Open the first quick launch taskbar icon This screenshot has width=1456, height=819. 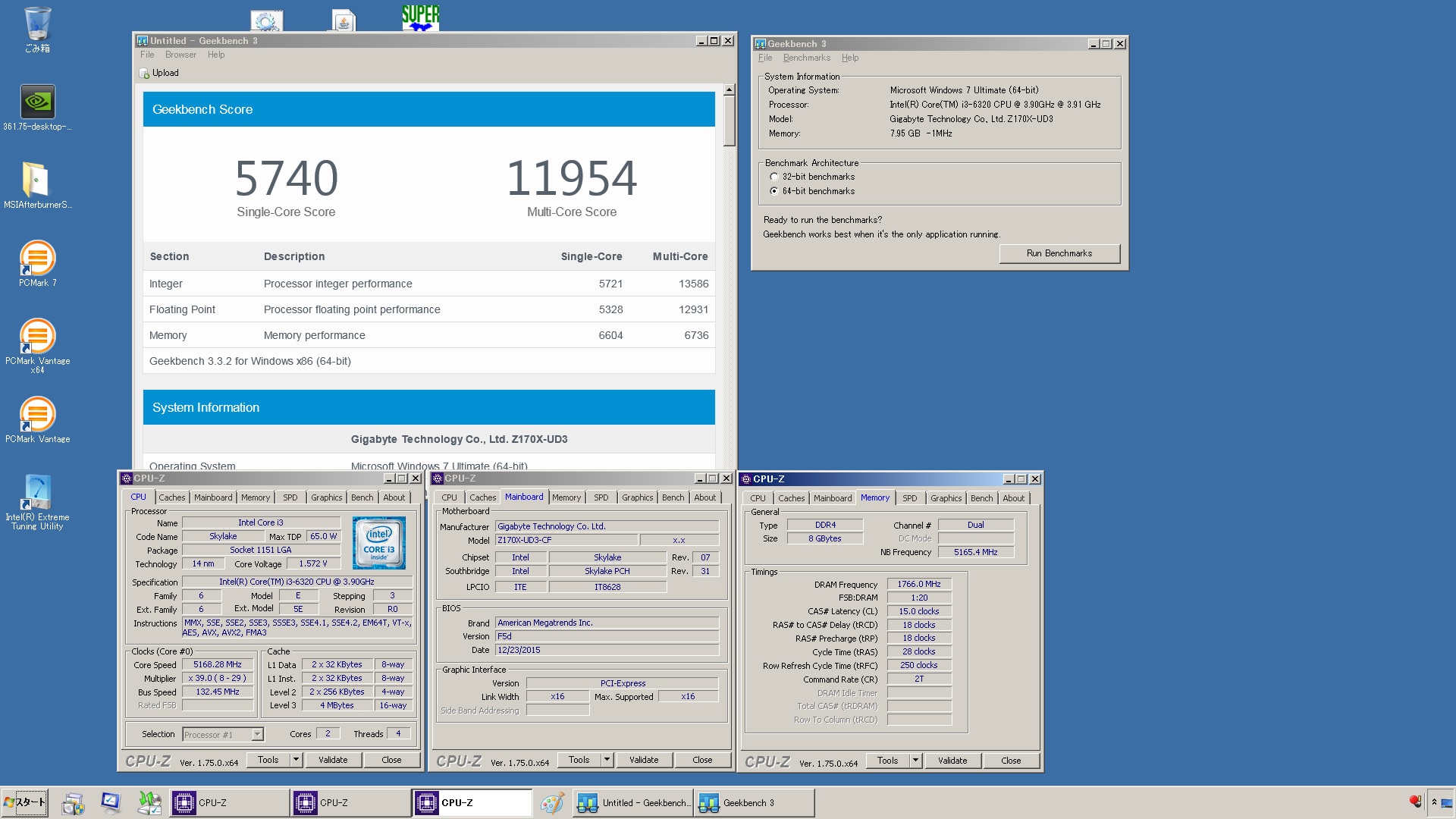tap(74, 802)
